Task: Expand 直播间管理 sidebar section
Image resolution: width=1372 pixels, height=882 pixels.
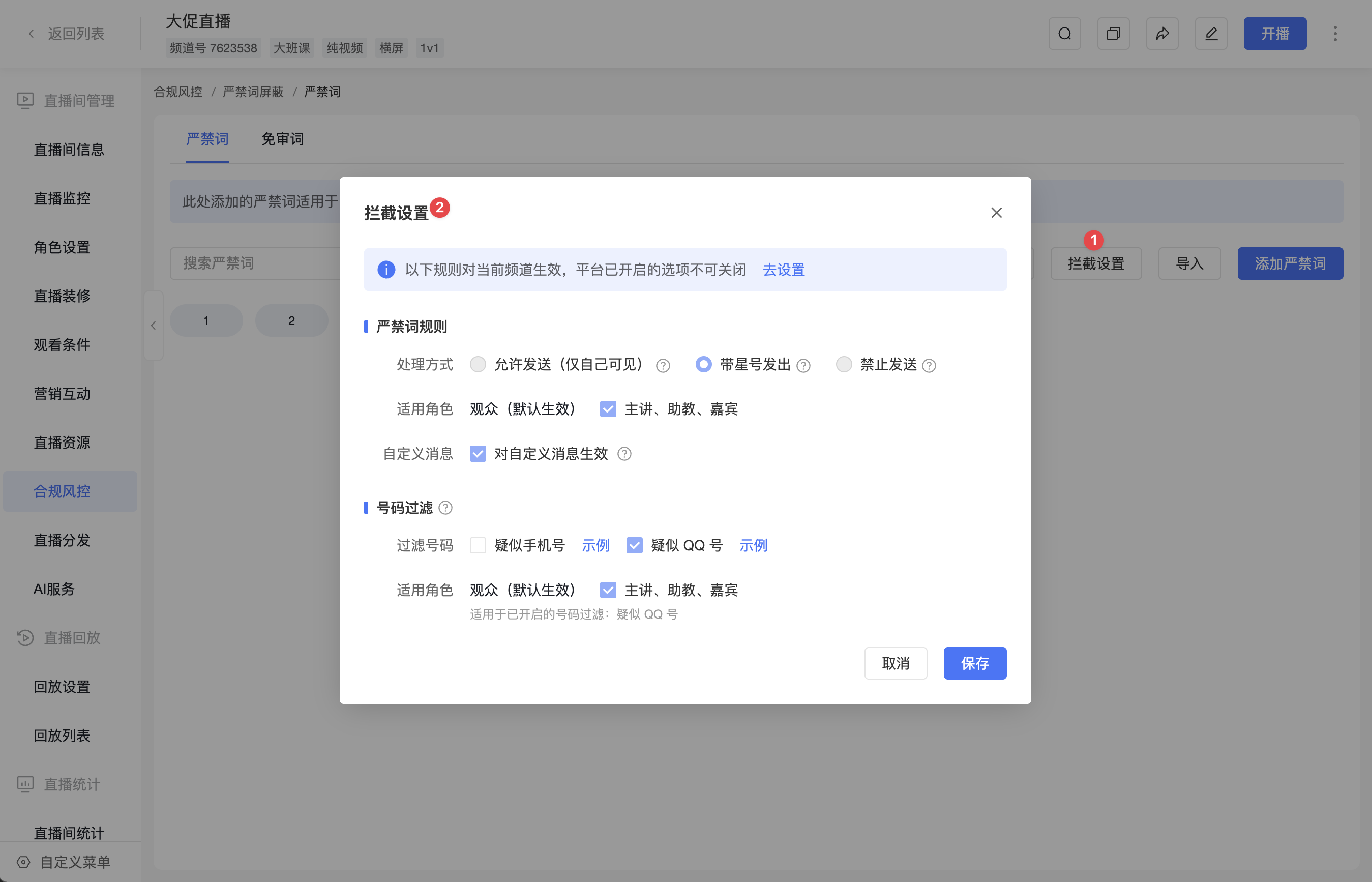Action: coord(66,101)
